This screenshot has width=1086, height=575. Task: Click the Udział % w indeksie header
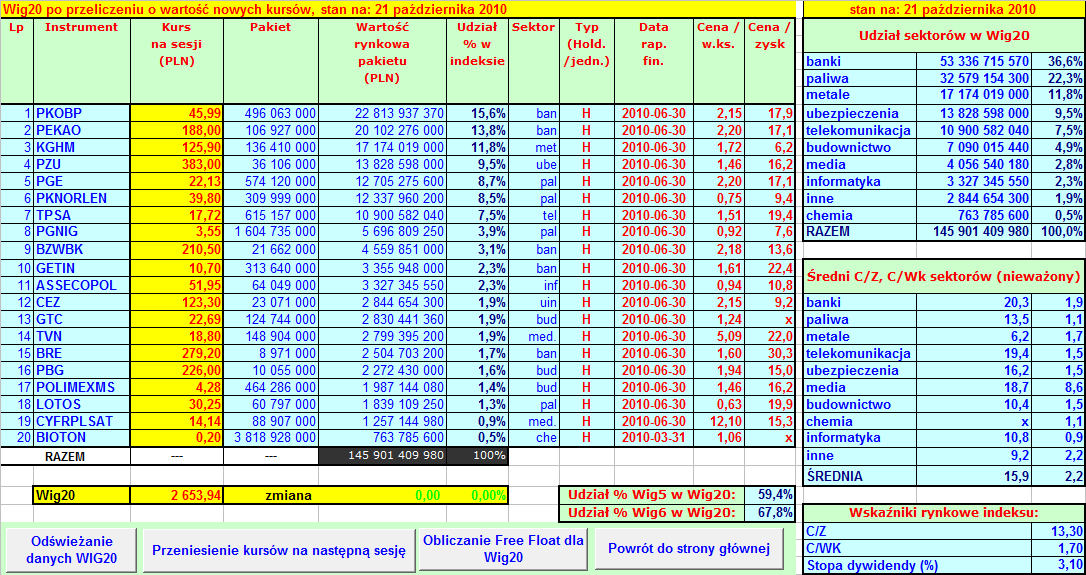[478, 61]
